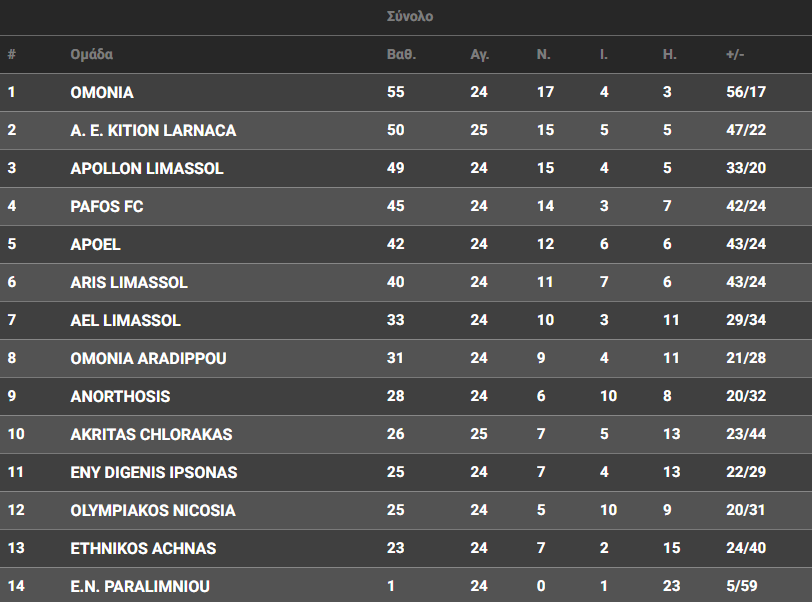Screen dimensions: 812x602
Task: Sort standings by Βαθ. points column
Action: click(400, 54)
